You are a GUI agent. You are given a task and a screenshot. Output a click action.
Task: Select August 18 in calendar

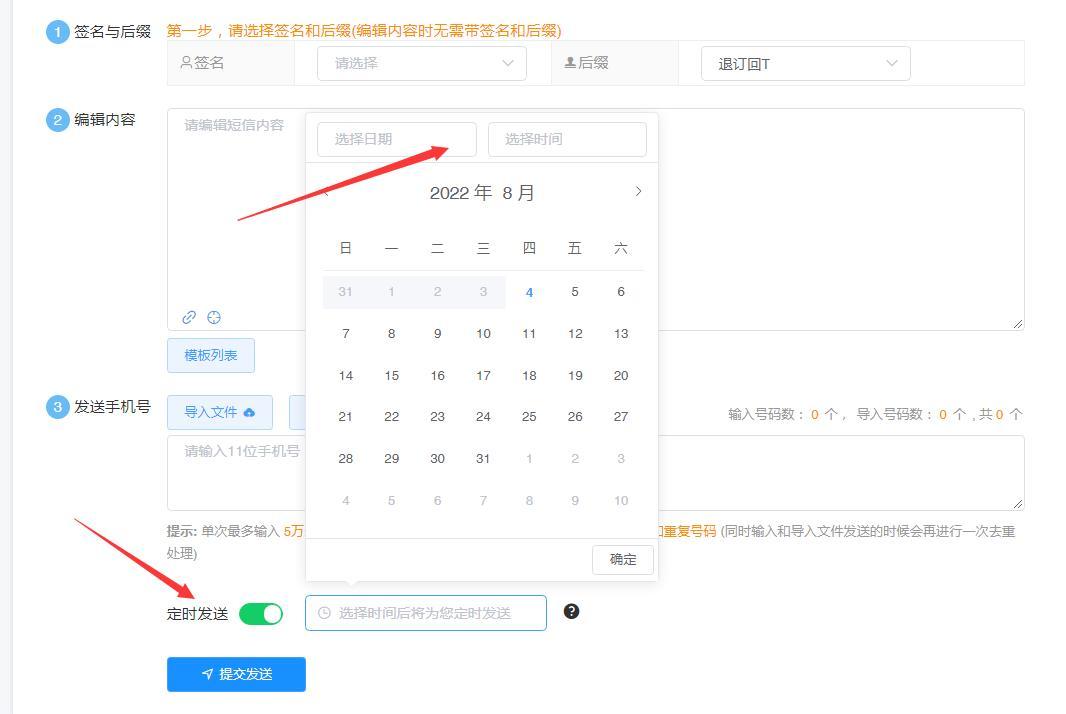529,375
